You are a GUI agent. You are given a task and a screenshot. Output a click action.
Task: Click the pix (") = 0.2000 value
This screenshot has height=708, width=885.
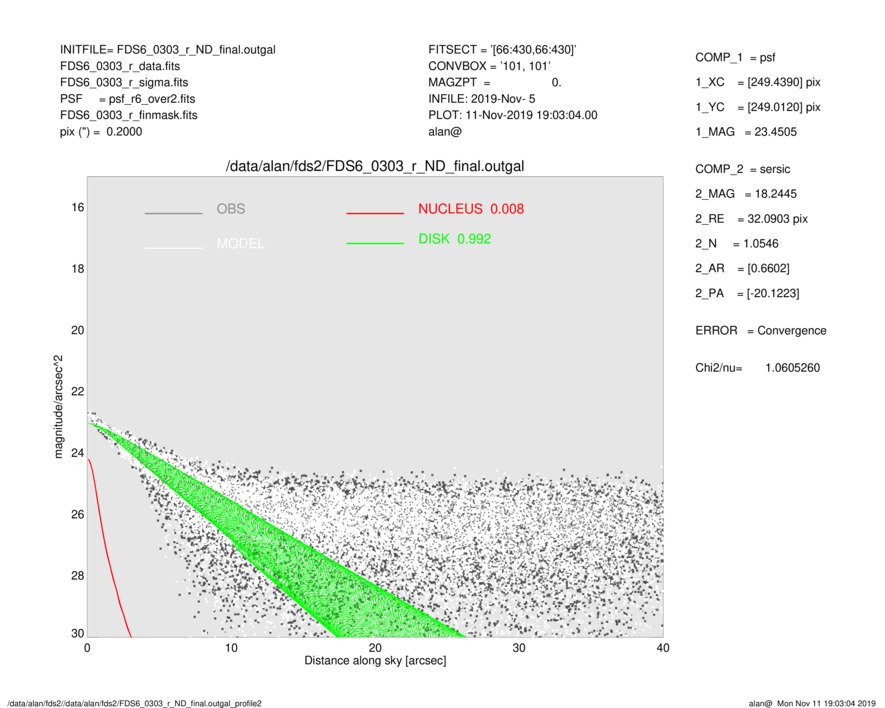pos(101,132)
